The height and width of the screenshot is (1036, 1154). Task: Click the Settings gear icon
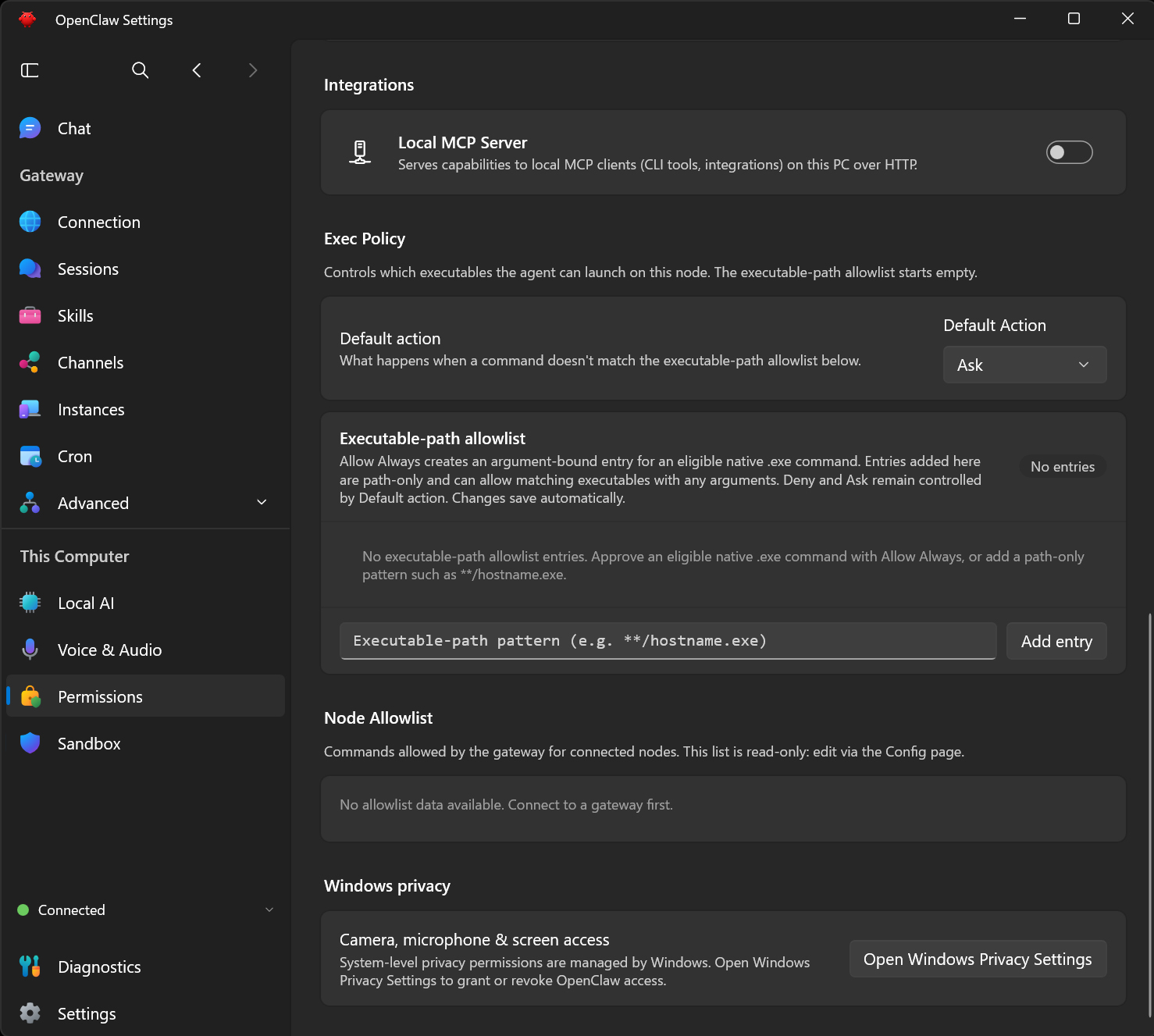tap(30, 1013)
